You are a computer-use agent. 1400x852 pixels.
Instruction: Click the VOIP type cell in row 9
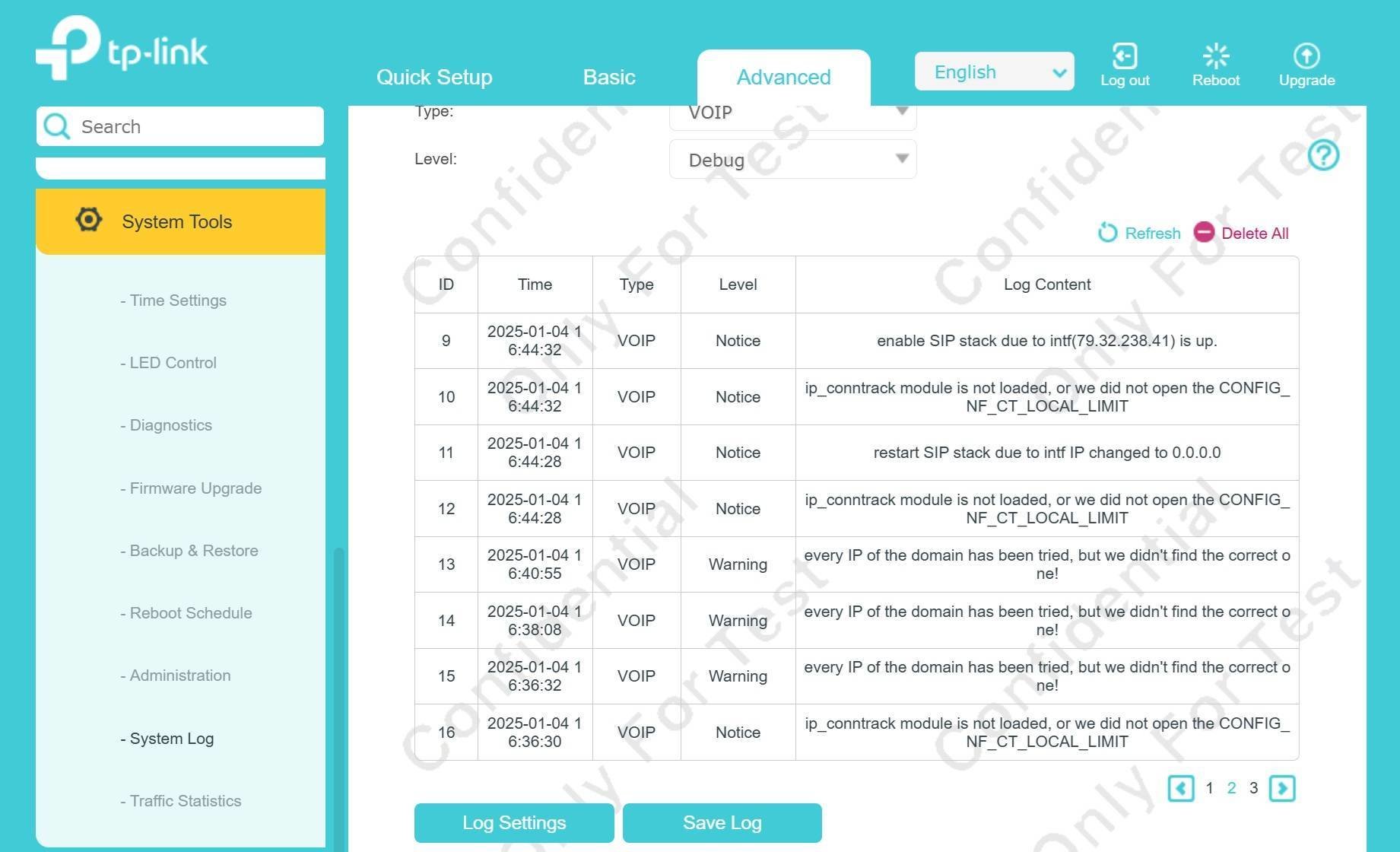637,341
